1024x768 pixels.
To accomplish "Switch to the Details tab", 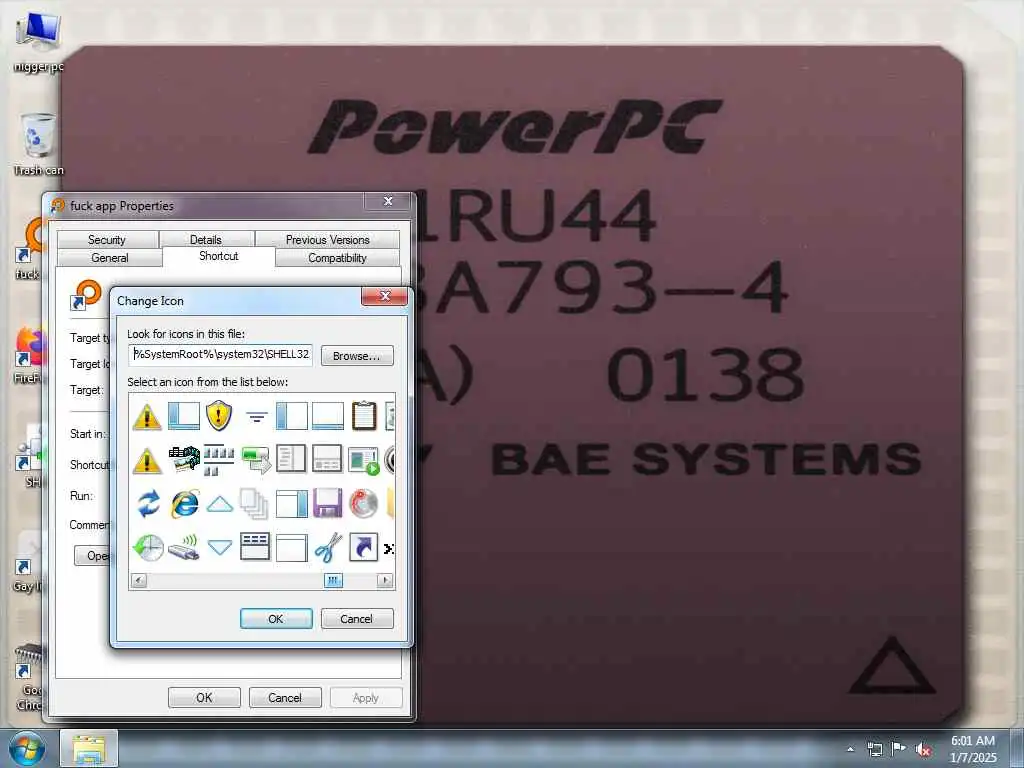I will click(x=206, y=240).
